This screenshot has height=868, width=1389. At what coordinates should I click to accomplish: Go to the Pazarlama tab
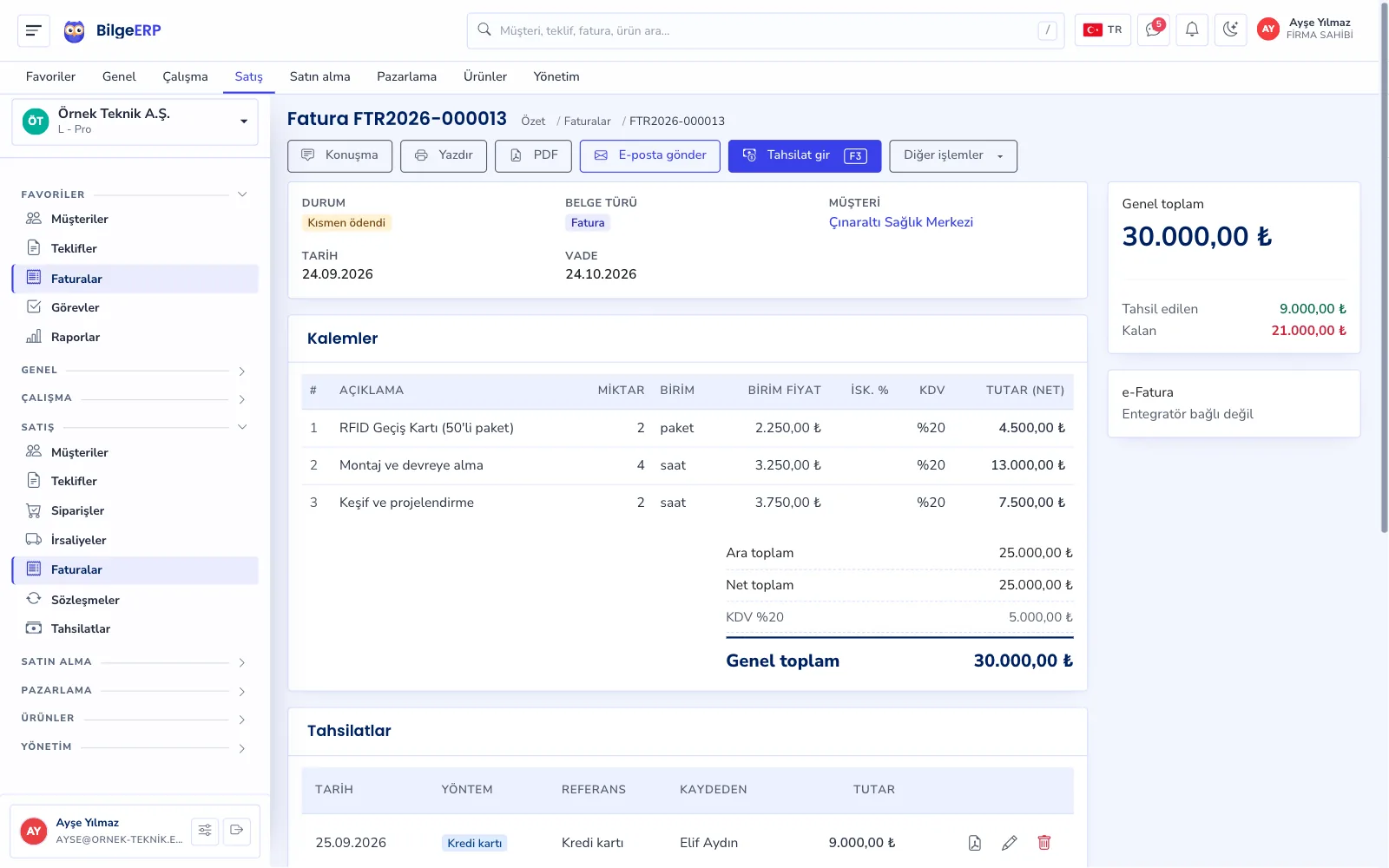tap(406, 76)
